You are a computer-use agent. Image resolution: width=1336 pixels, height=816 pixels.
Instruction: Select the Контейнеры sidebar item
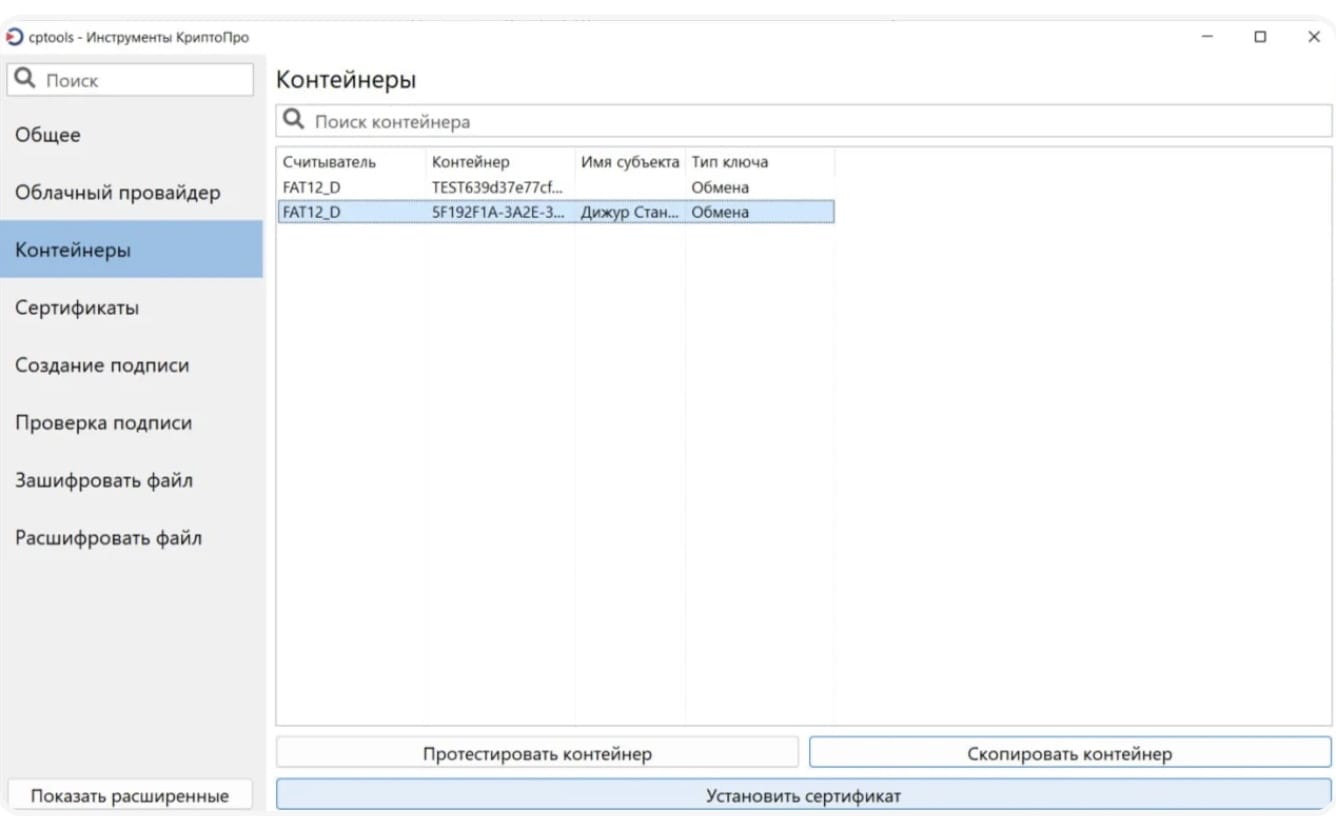(x=72, y=250)
